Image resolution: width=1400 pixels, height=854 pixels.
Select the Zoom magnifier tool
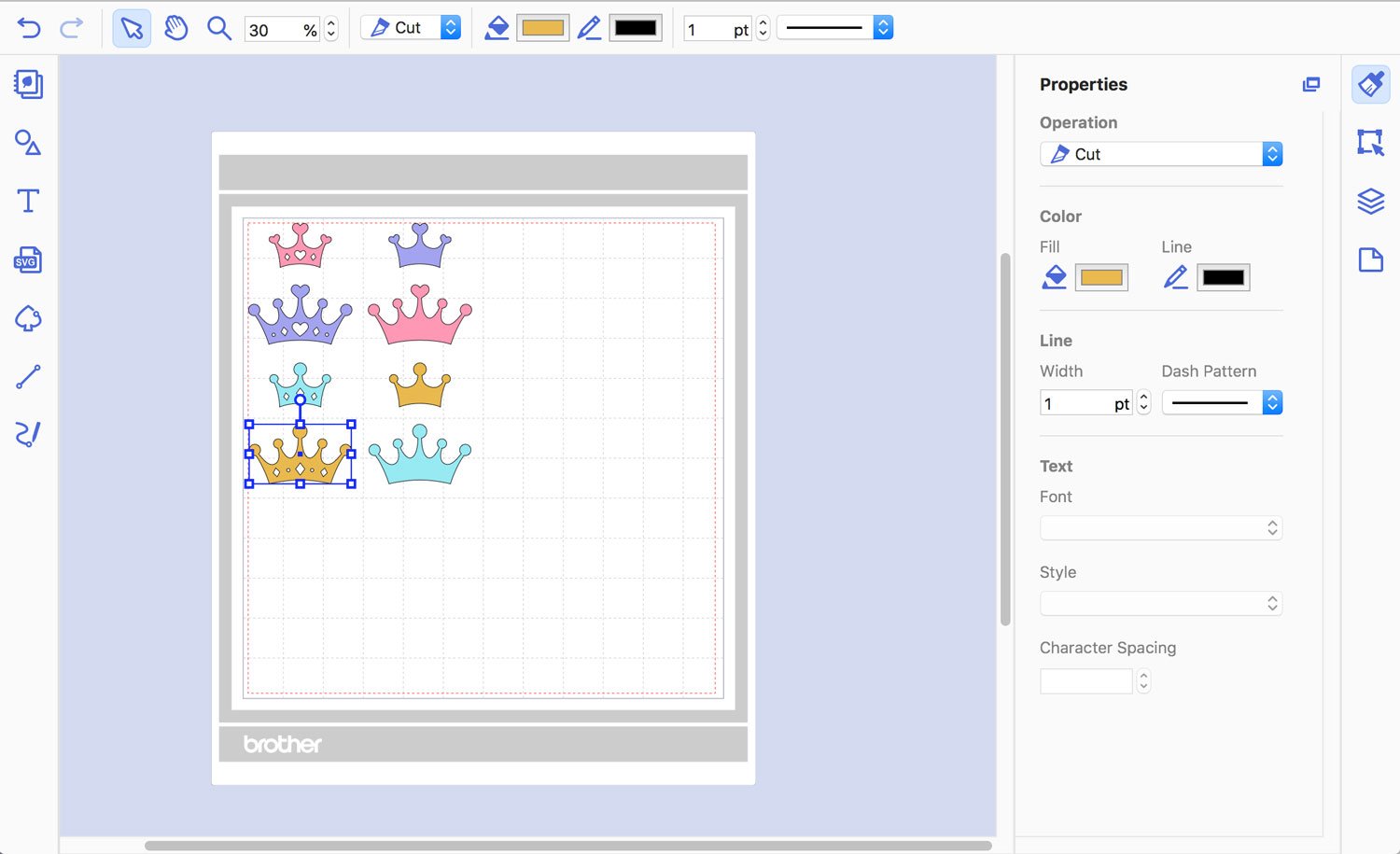click(218, 27)
